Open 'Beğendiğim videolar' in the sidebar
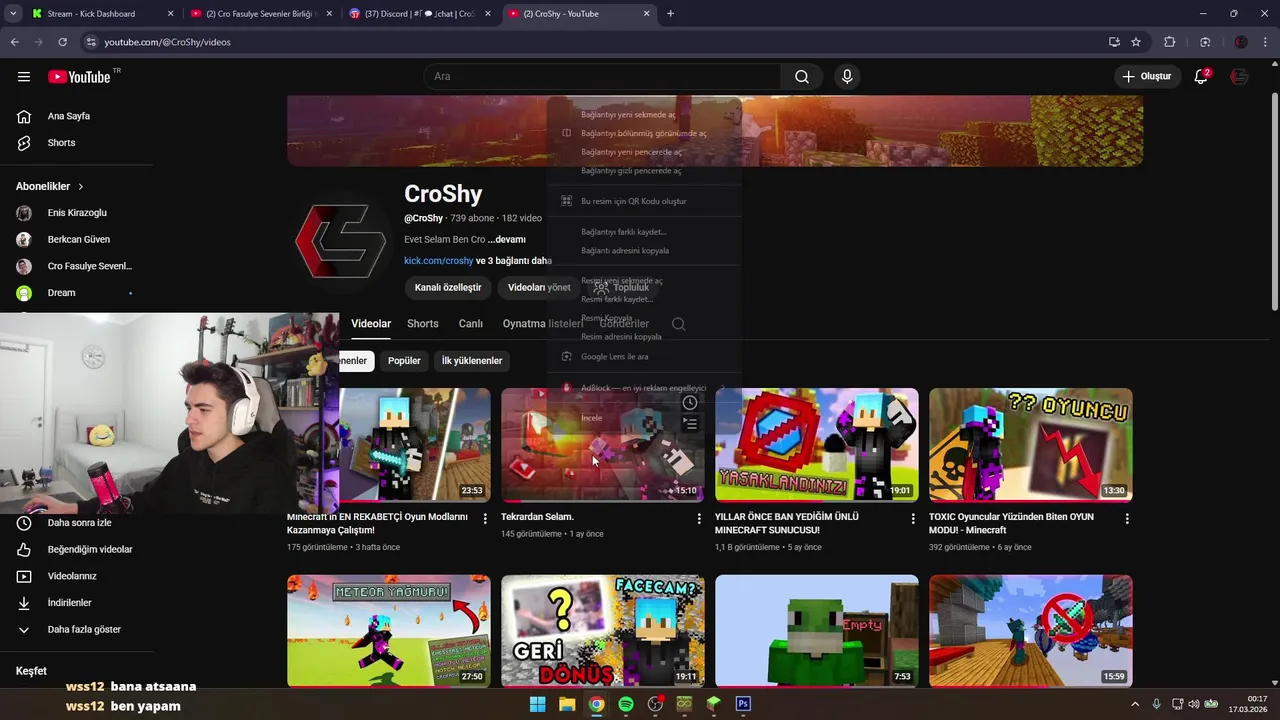 coord(90,550)
